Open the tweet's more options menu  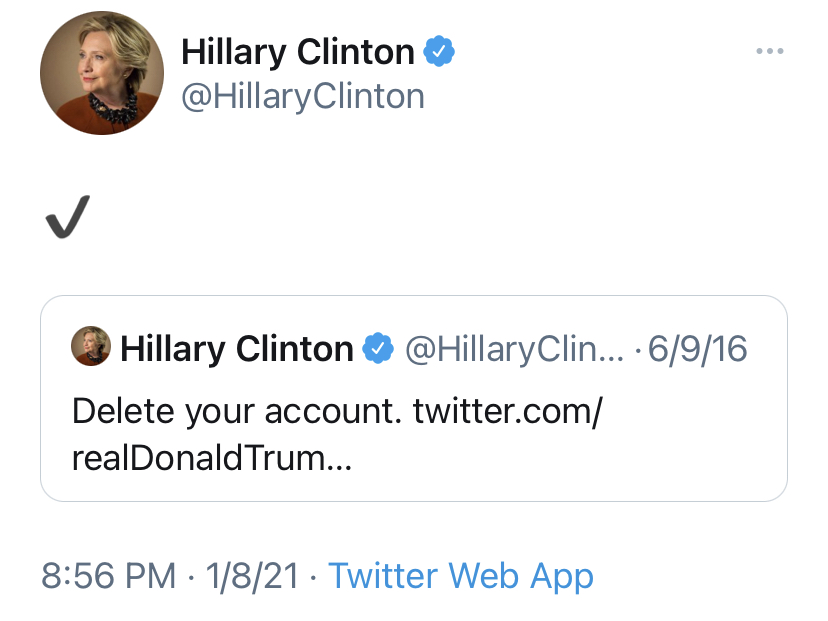769,52
